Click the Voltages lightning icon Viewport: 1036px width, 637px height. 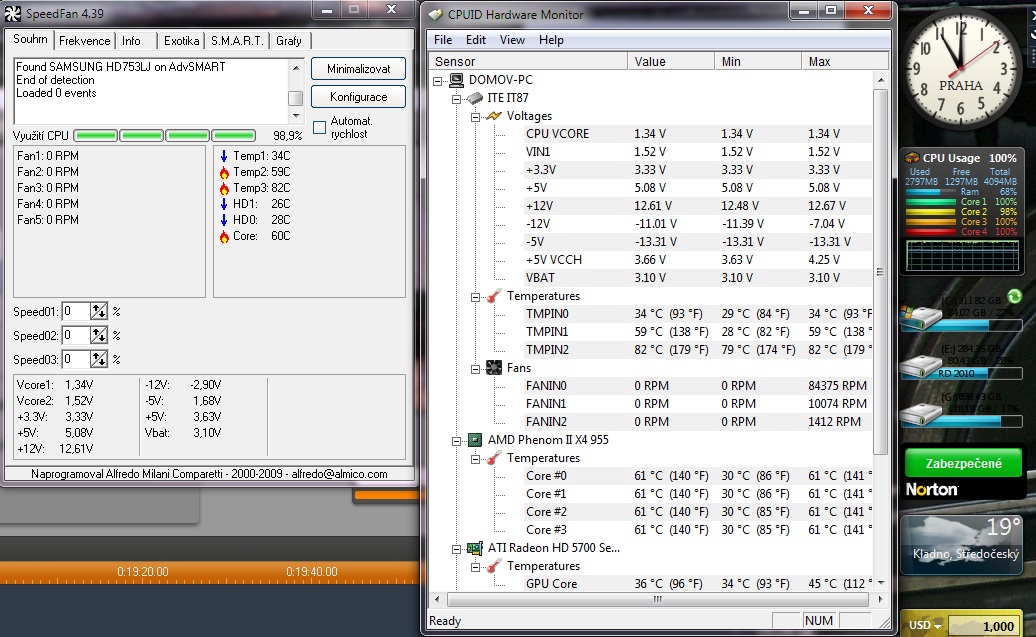point(493,116)
